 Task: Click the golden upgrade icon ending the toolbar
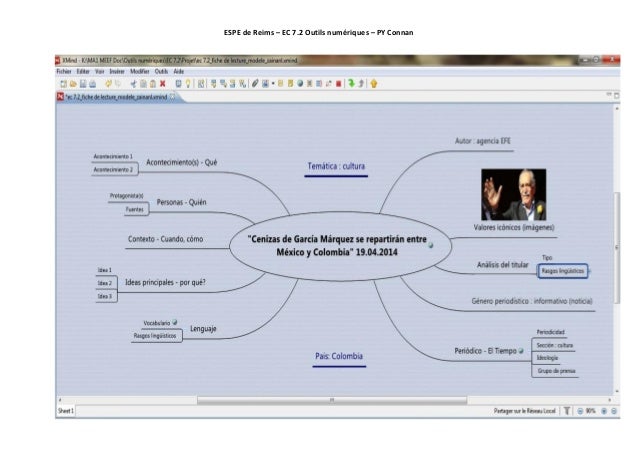(374, 83)
